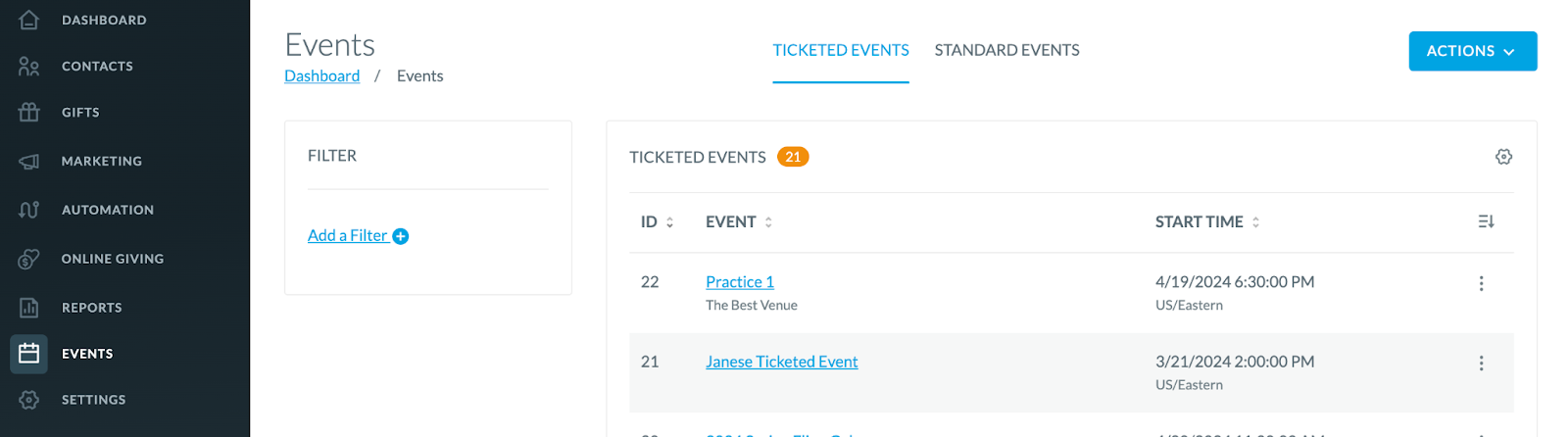Click the Automation sidebar icon
This screenshot has height=437, width=1568.
(28, 210)
